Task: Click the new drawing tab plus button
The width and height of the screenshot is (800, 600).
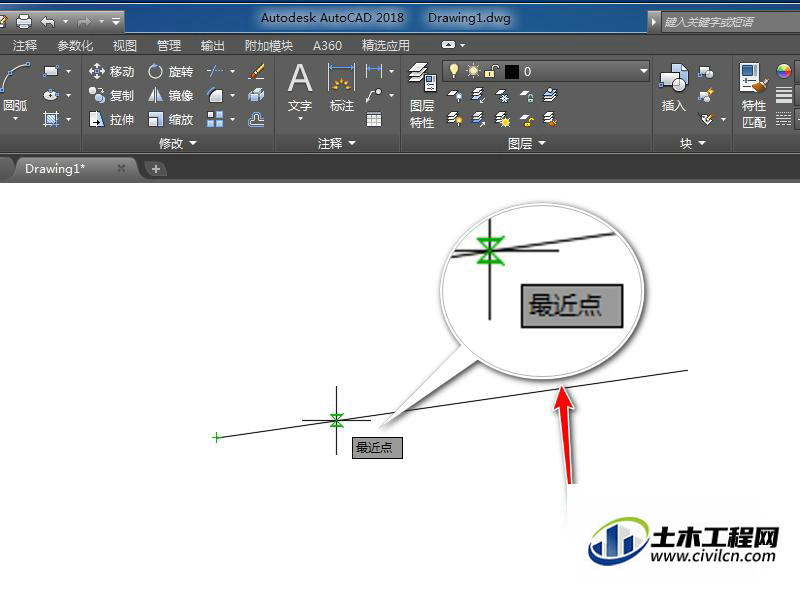Action: coord(156,169)
